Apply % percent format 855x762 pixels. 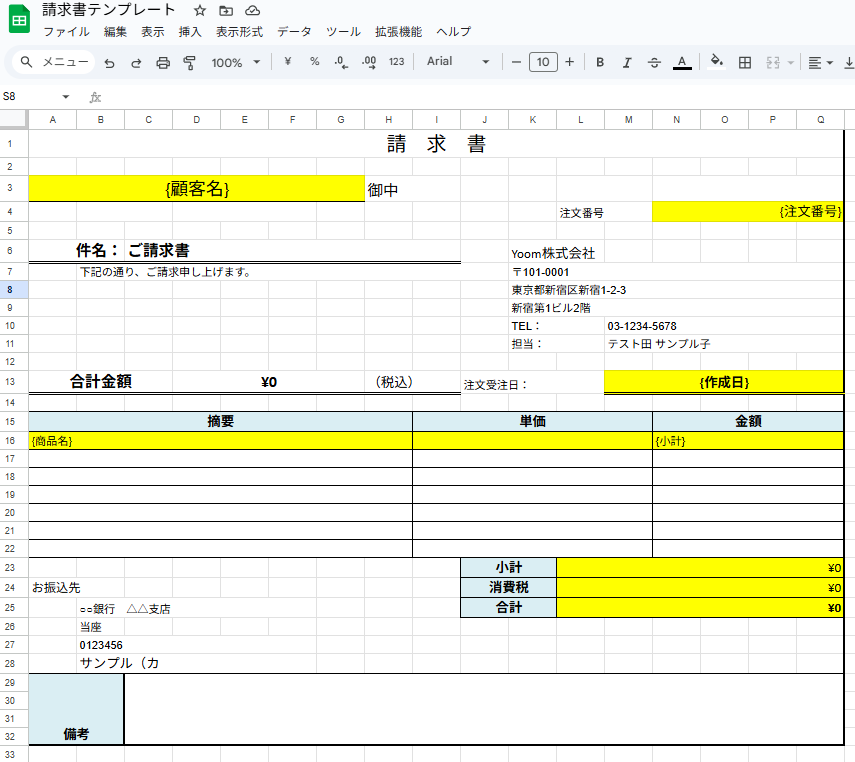[314, 62]
